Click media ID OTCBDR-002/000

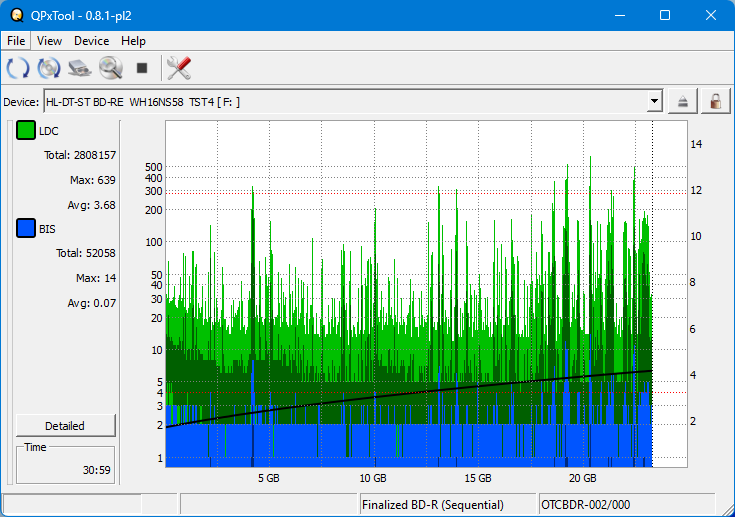pyautogui.click(x=585, y=505)
